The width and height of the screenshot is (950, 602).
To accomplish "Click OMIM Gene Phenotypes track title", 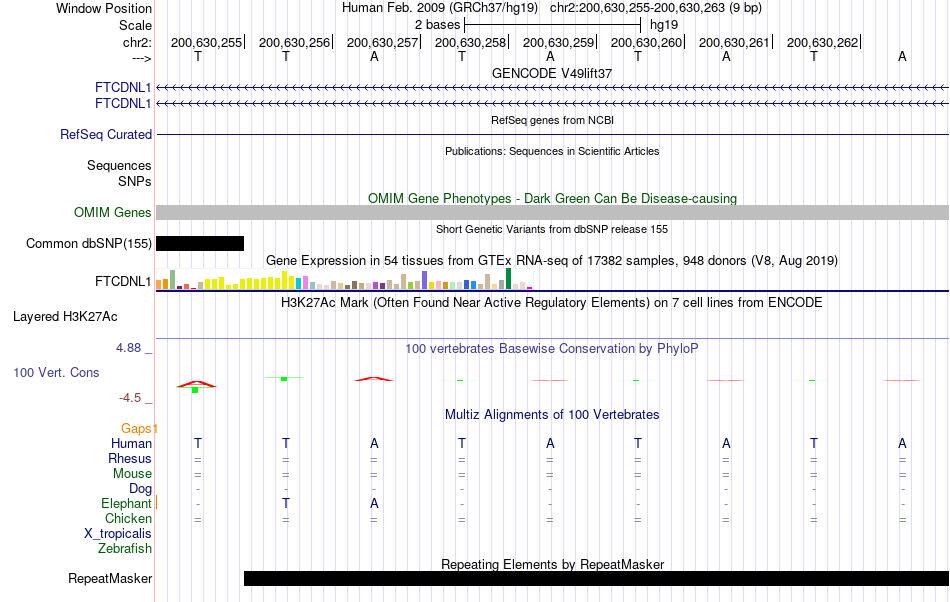I will (x=553, y=198).
